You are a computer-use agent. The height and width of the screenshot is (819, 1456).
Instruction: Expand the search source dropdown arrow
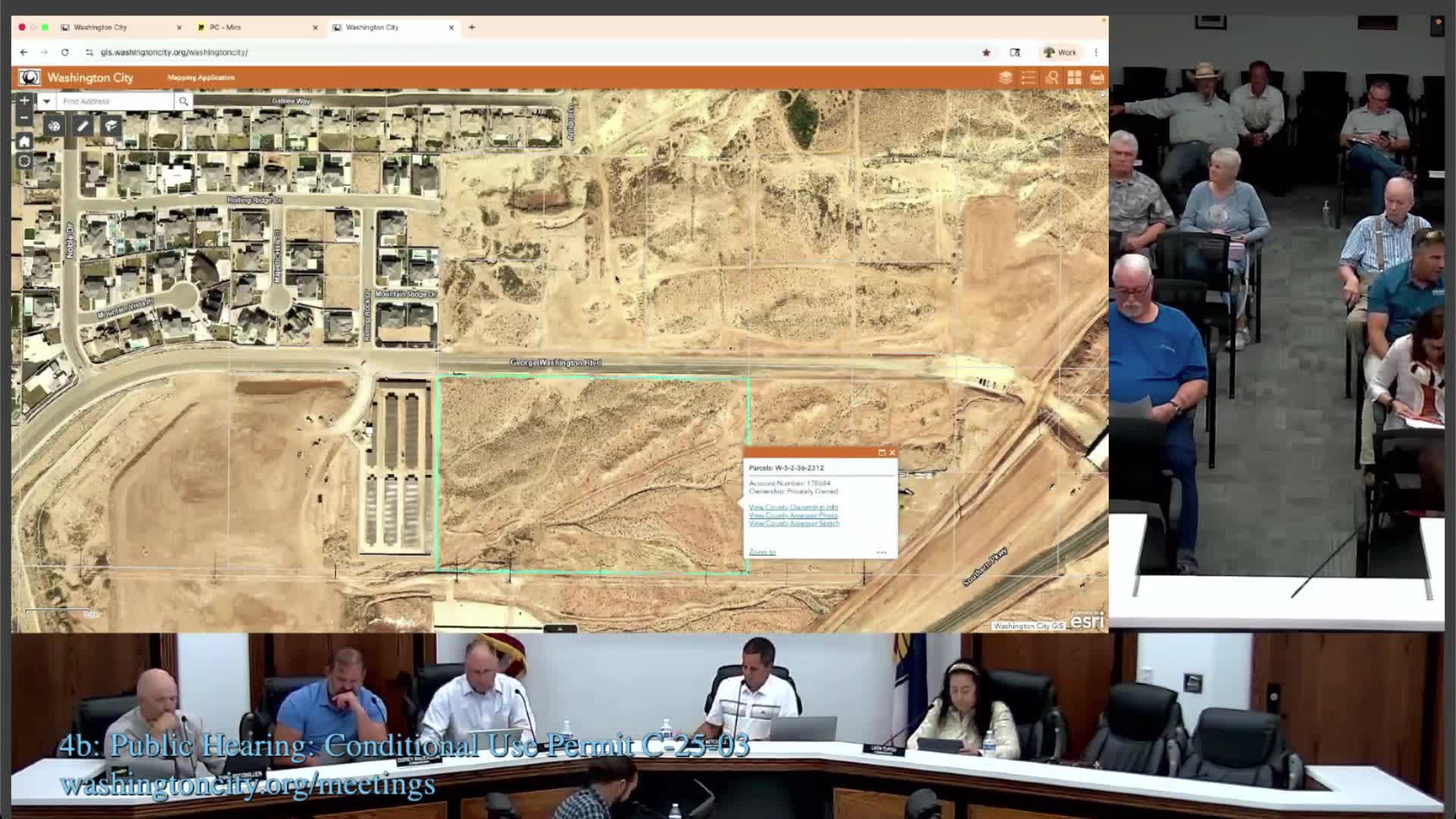pos(47,101)
